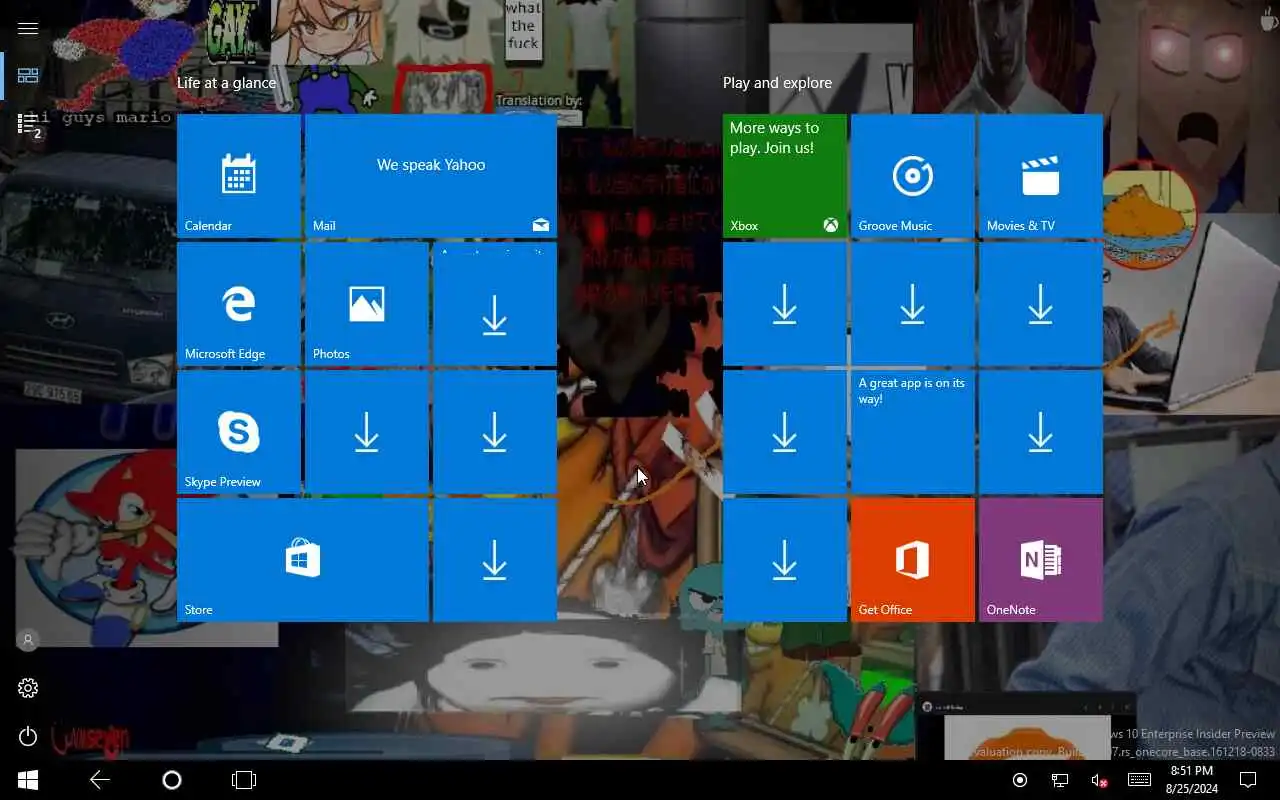Open the user account icon
Image resolution: width=1280 pixels, height=800 pixels.
click(28, 640)
